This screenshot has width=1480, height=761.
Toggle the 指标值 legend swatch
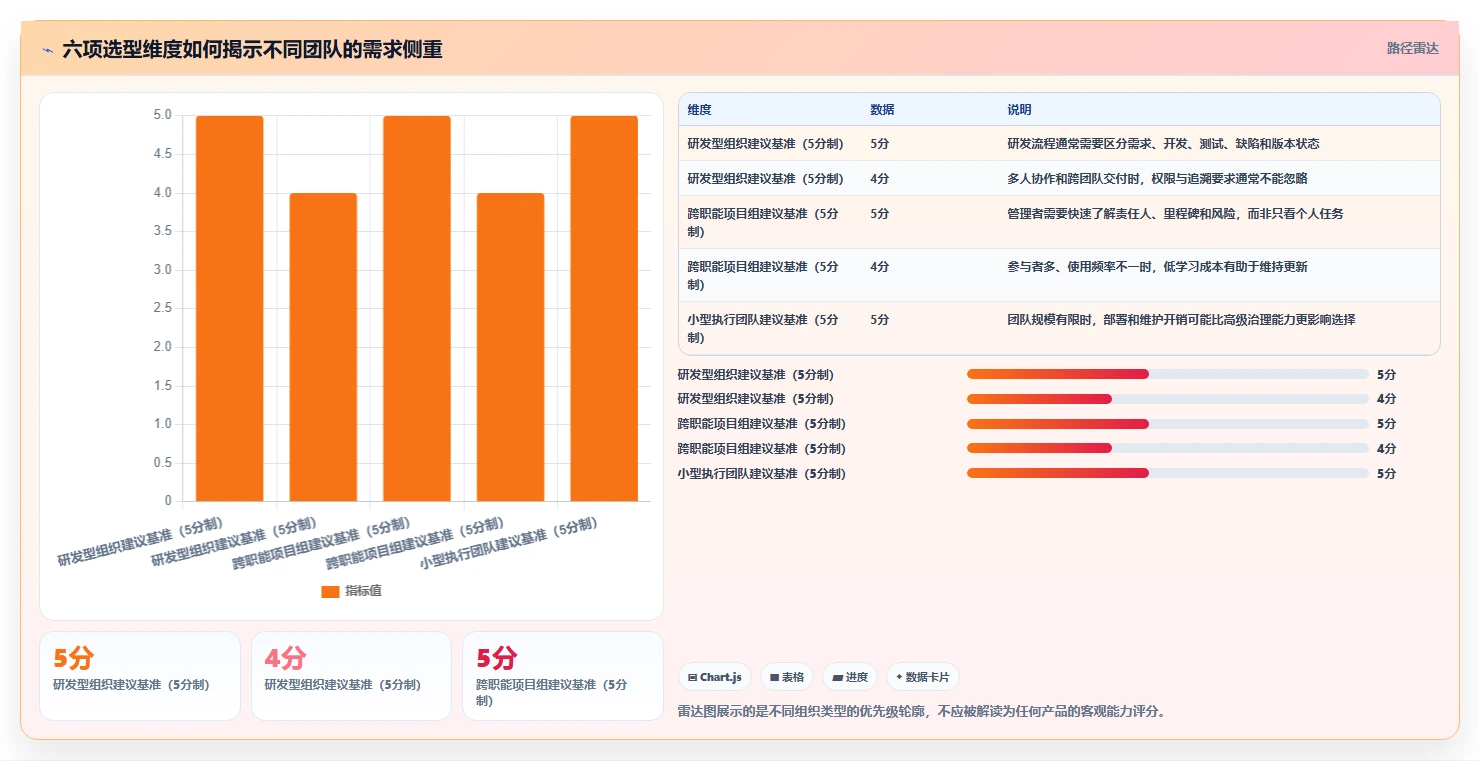tap(330, 591)
